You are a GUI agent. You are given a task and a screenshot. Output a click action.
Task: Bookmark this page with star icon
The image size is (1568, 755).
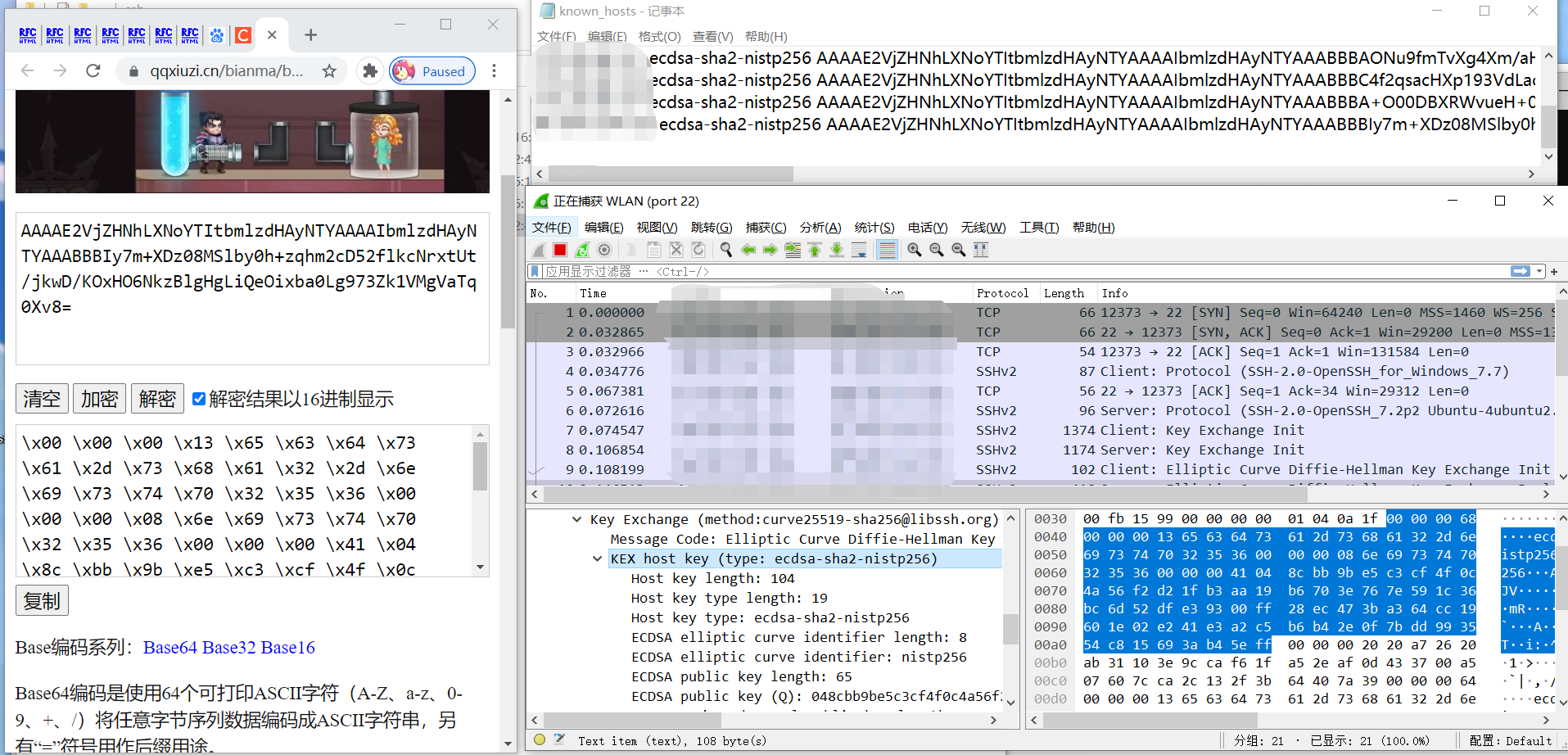[x=329, y=71]
